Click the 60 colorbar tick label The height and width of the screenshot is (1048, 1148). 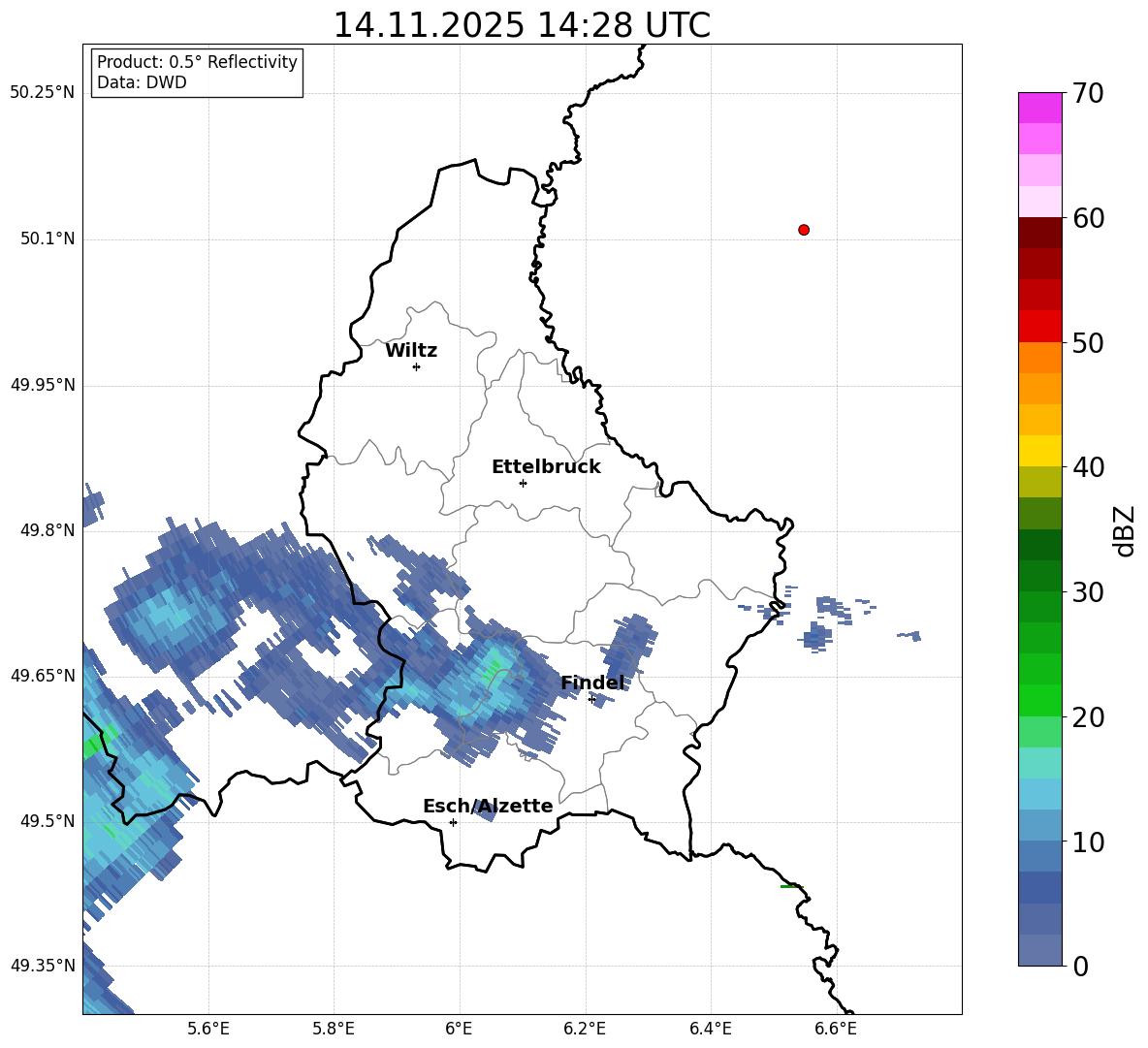[x=1088, y=218]
